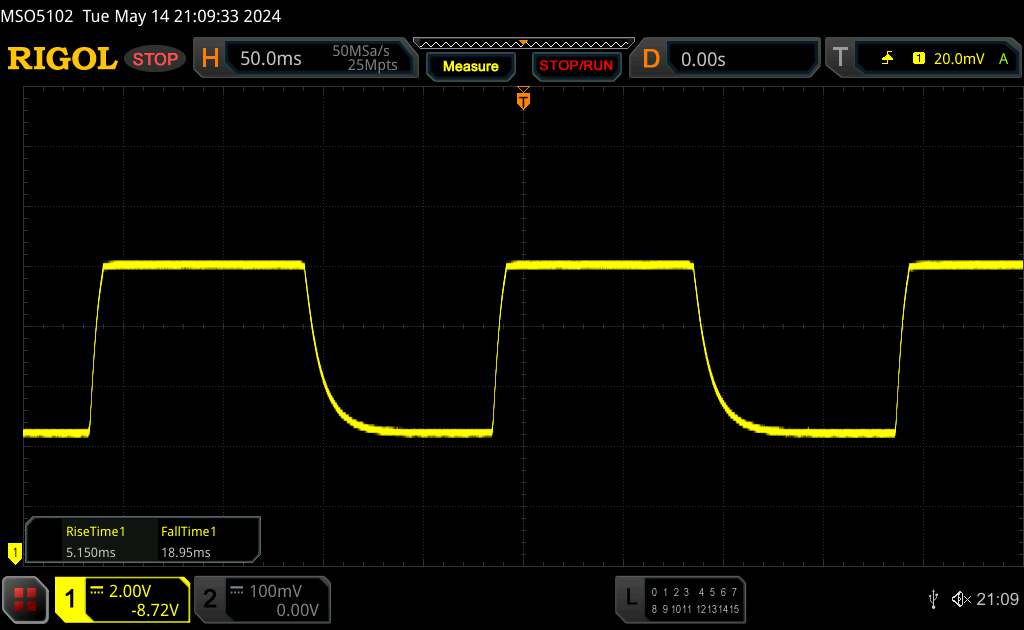Adjust channel 1 2.00V vertical scale
Viewport: 1024px width, 630px height.
(129, 591)
